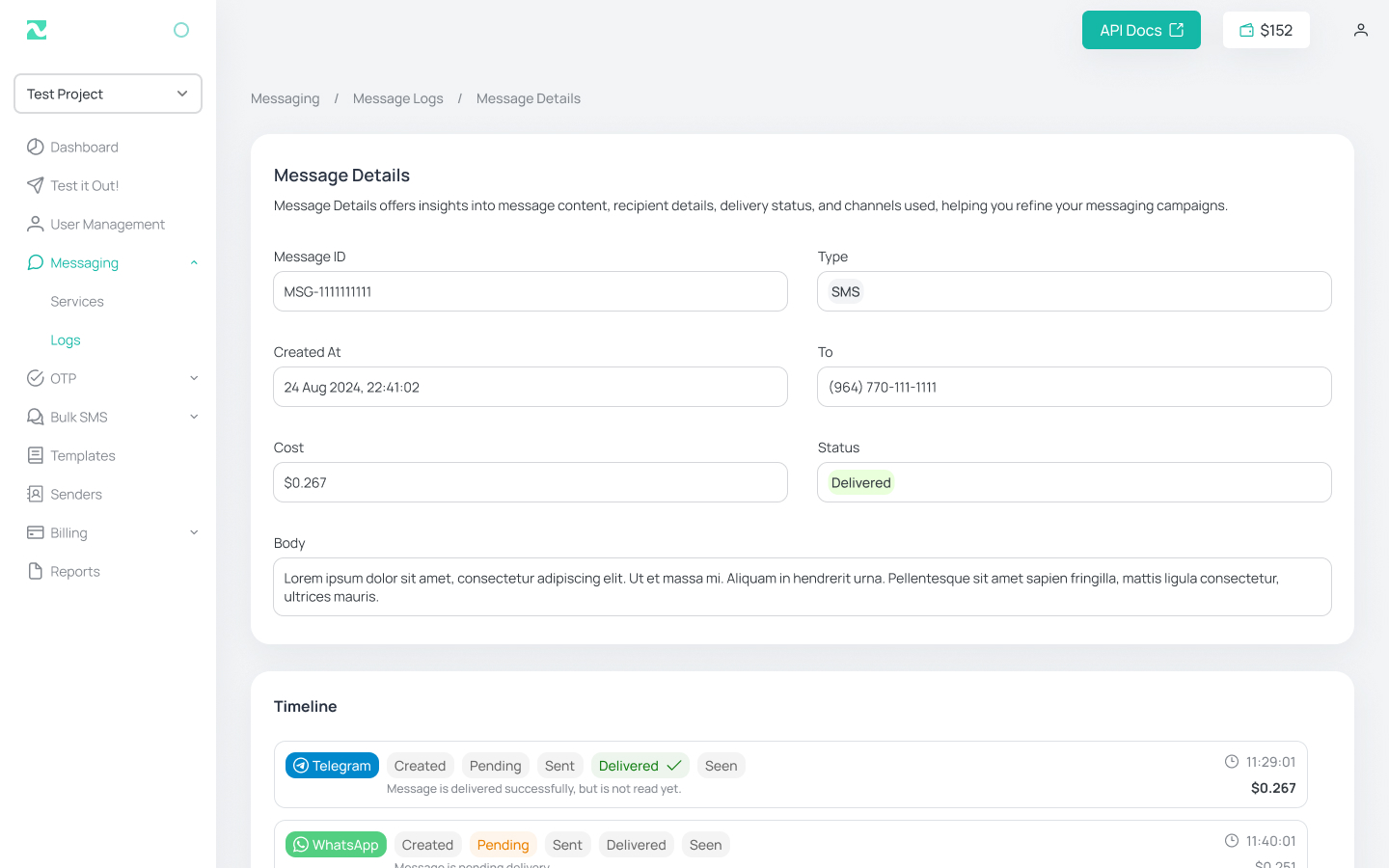Image resolution: width=1389 pixels, height=868 pixels.
Task: Click the Delivered status badge
Action: point(861,482)
